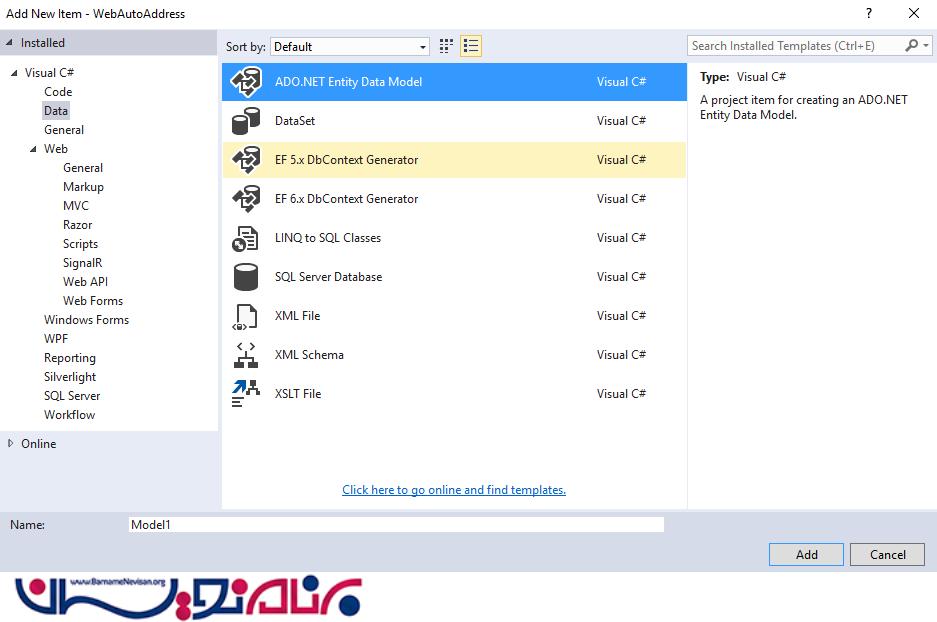Choose the EF 5.x DbContext Generator icon

pyautogui.click(x=245, y=160)
